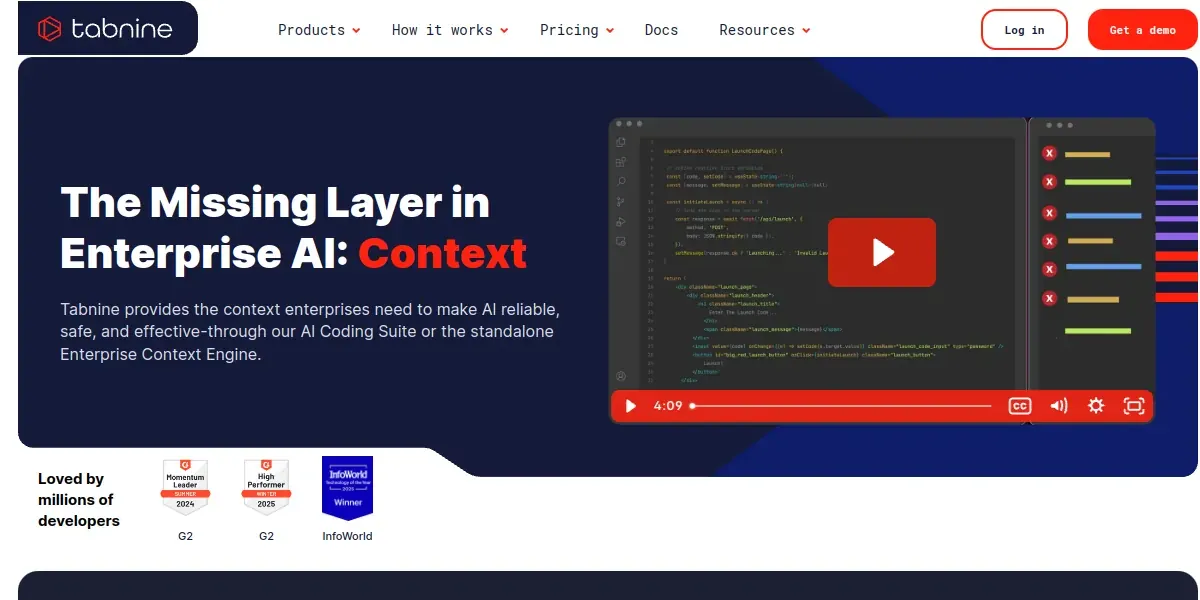The height and width of the screenshot is (600, 1200).
Task: Click the Log in button
Action: [x=1024, y=30]
